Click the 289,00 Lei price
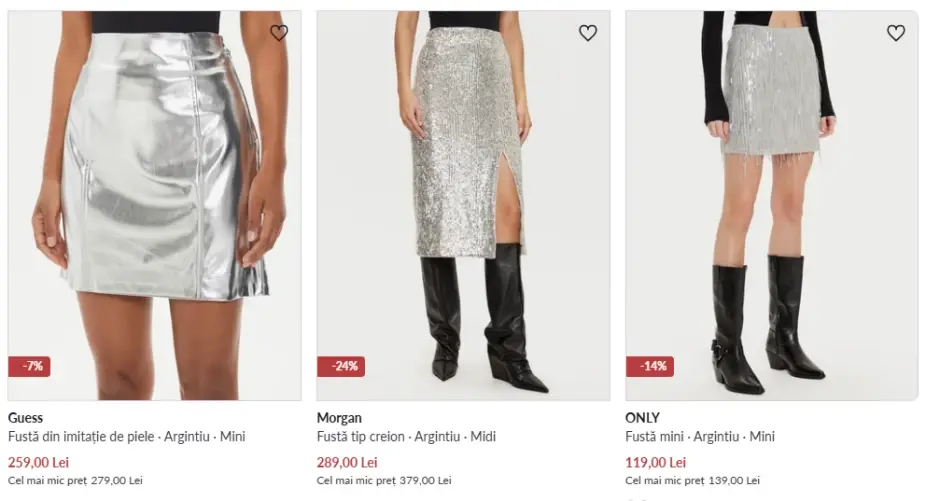 347,462
